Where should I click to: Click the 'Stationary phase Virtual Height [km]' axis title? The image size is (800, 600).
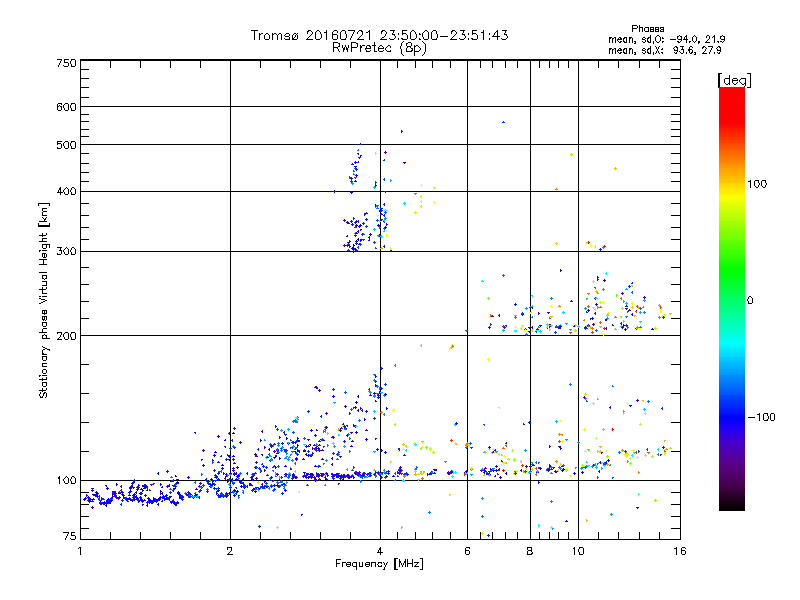(x=44, y=300)
